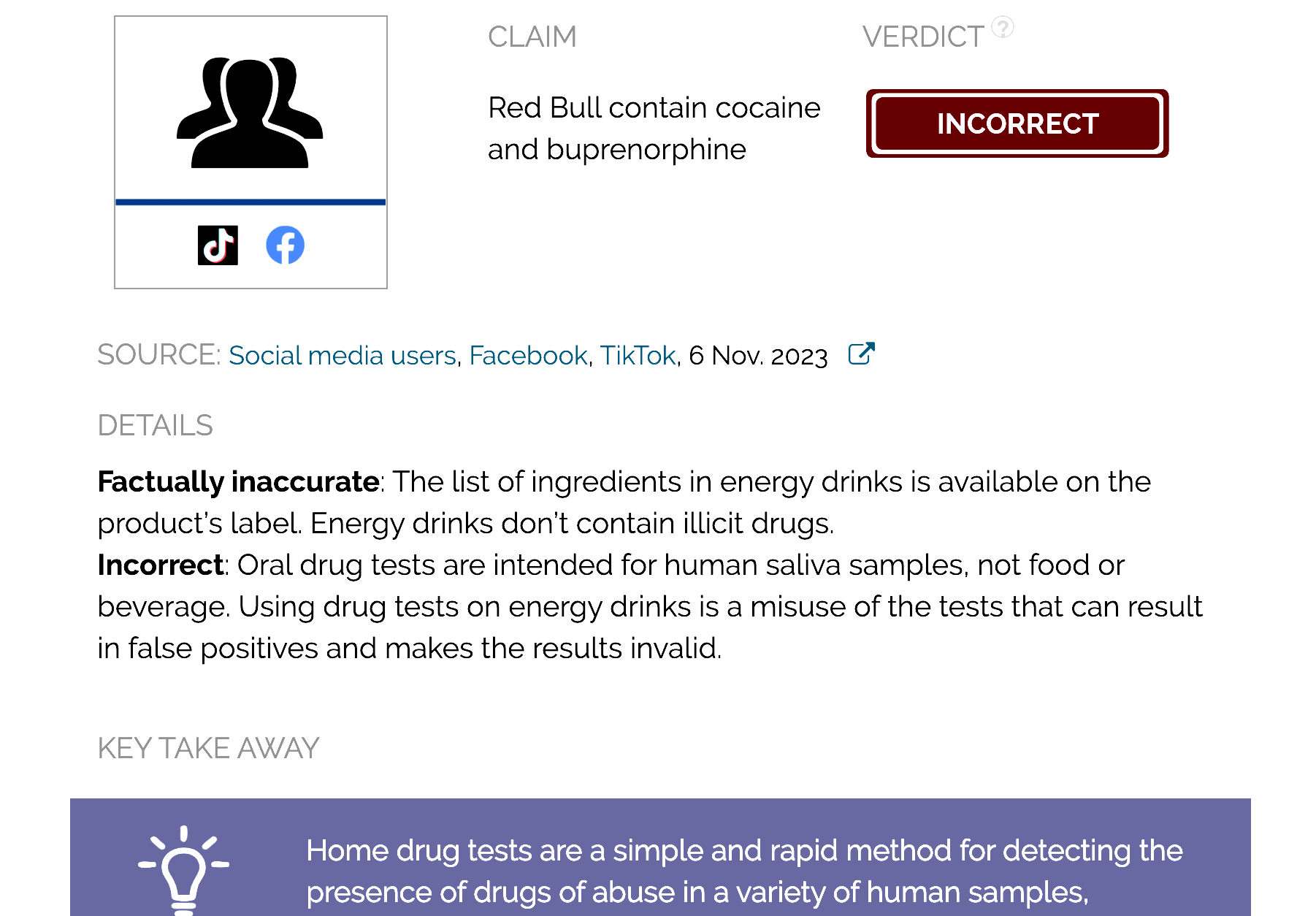
Task: Click the VERDICT heading
Action: pos(923,37)
